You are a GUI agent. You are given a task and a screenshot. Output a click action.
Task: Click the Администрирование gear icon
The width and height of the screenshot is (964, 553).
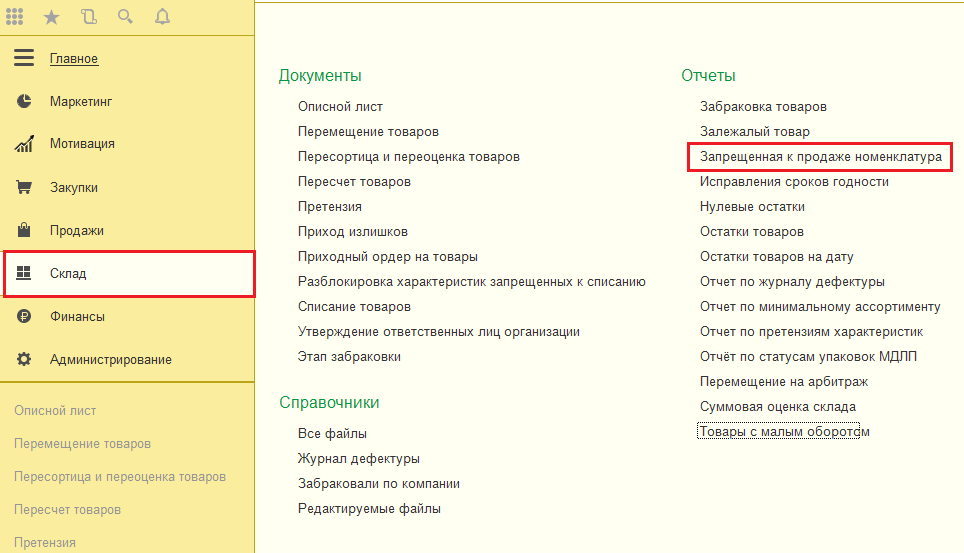pos(24,359)
